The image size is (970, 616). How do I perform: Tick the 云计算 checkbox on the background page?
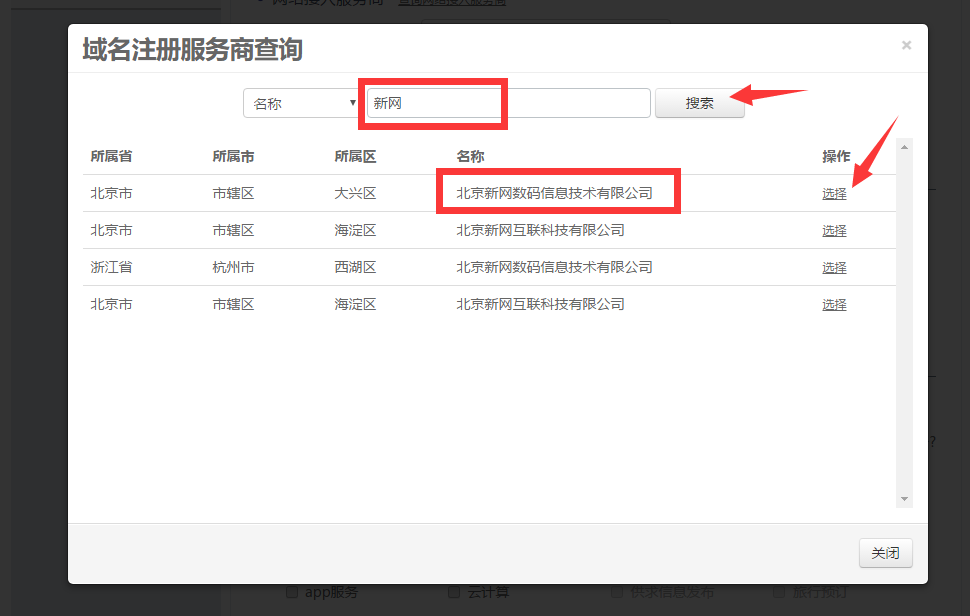[454, 592]
